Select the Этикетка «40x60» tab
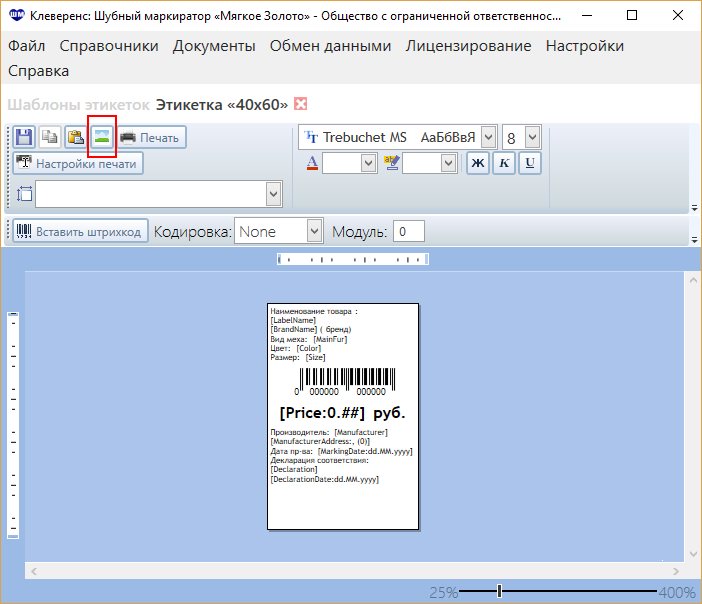Screen dimensions: 702x604 pos(222,104)
